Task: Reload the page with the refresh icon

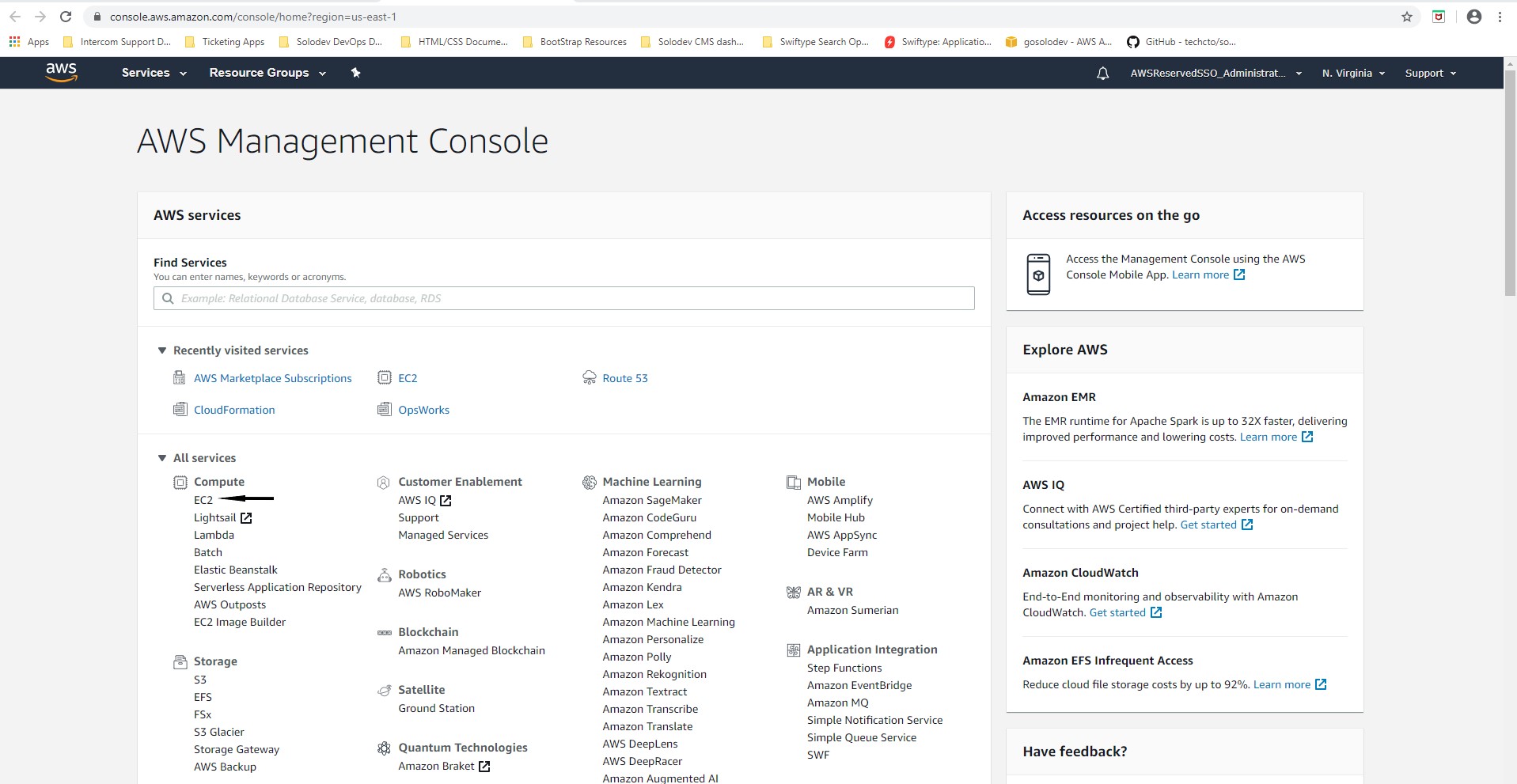Action: [66, 17]
